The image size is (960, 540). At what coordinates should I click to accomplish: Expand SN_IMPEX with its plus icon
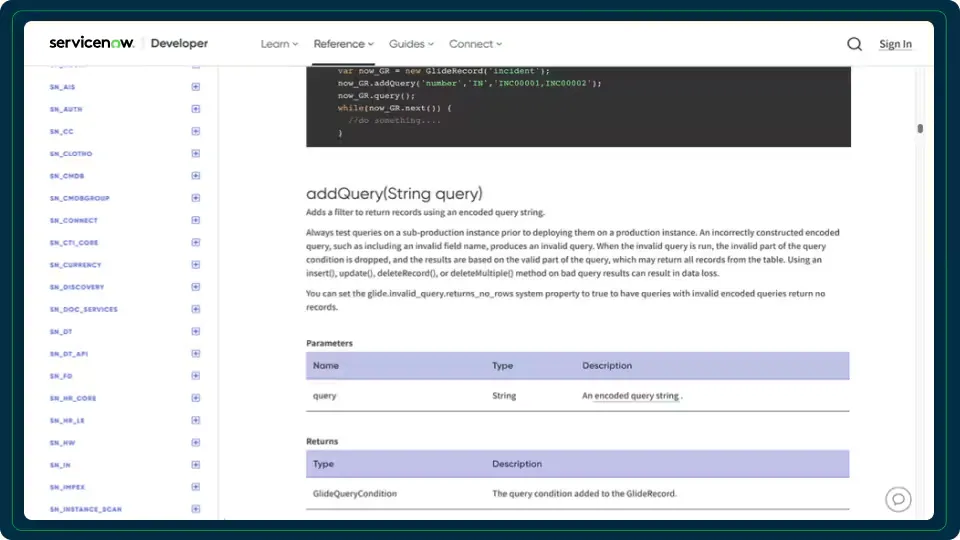coord(195,487)
